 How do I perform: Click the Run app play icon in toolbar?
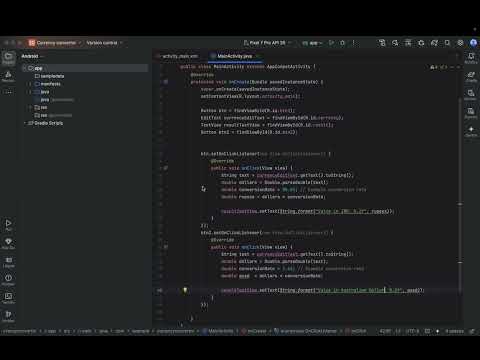tap(331, 43)
